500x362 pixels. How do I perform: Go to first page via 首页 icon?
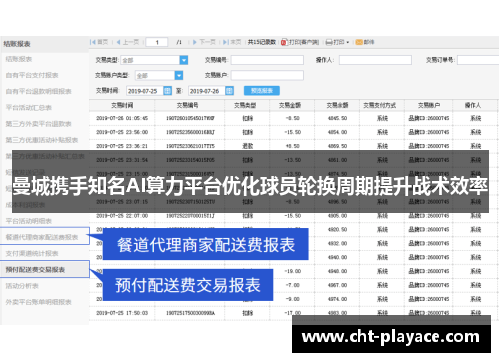coord(93,42)
